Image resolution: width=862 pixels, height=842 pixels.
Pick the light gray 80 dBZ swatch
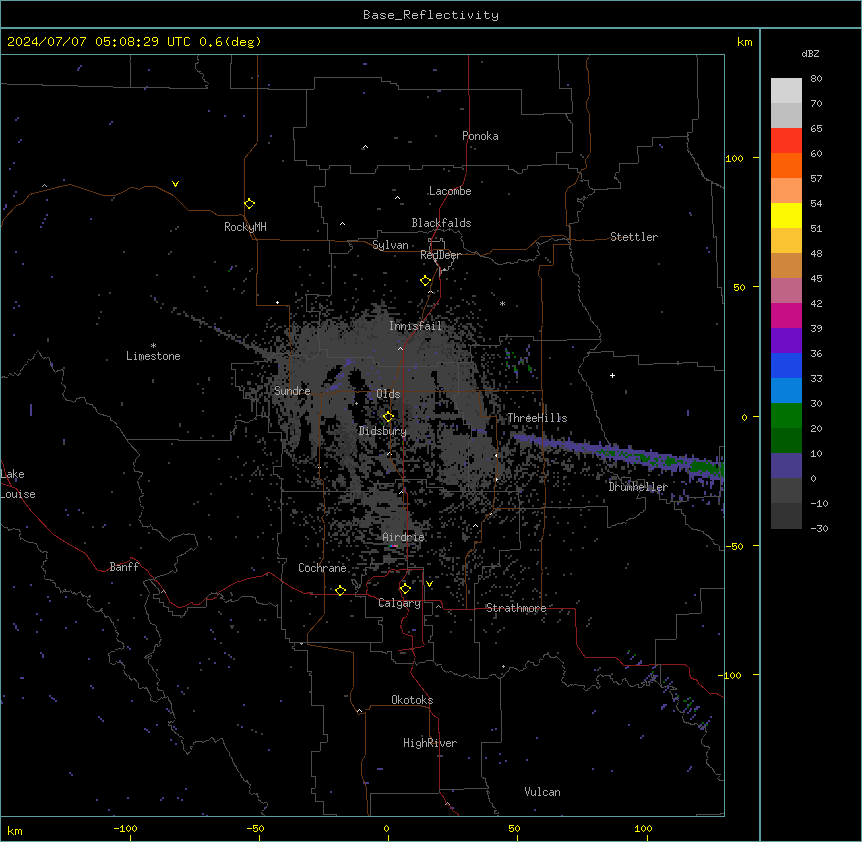click(786, 91)
